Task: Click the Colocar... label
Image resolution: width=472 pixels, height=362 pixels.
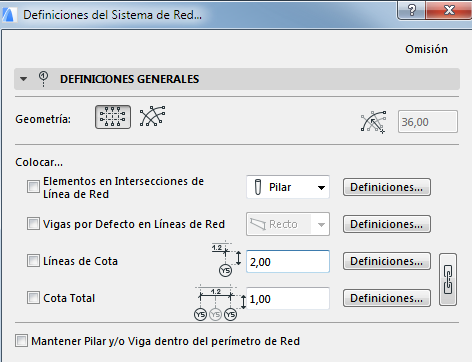Action: (39, 162)
